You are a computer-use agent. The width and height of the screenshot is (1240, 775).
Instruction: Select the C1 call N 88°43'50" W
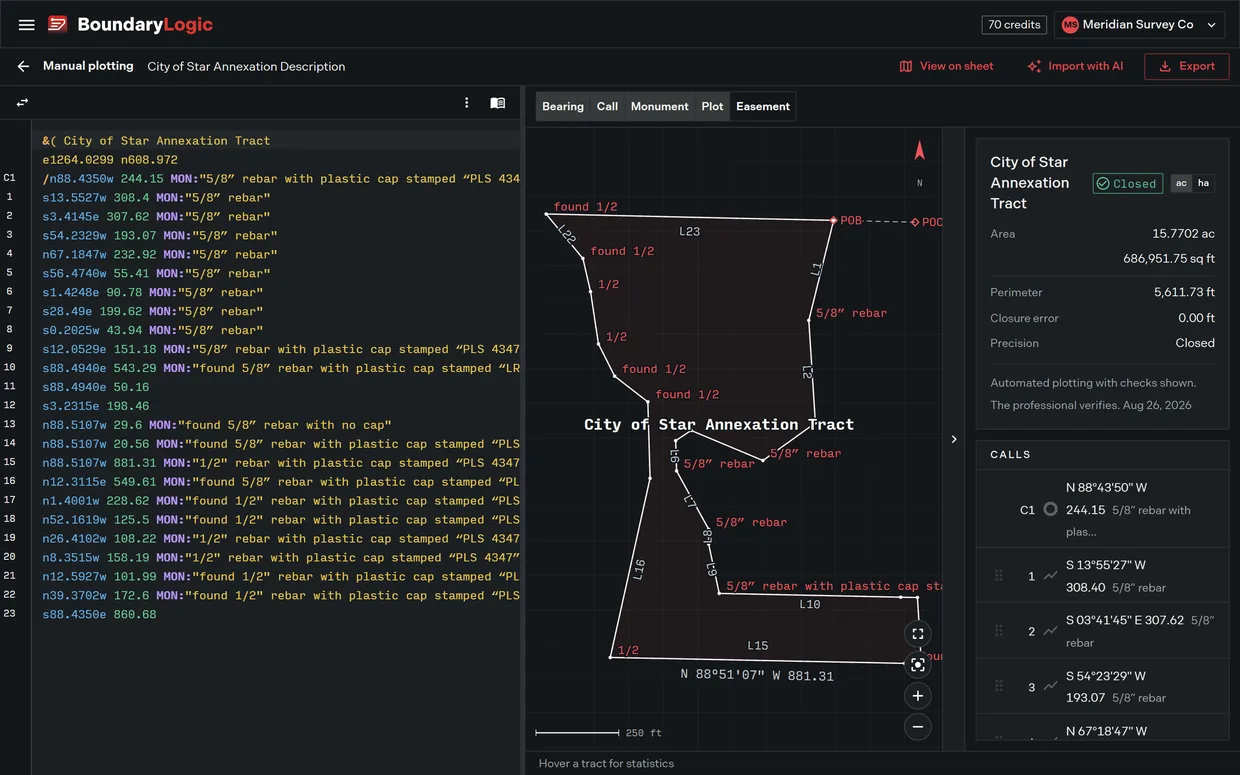[1106, 488]
